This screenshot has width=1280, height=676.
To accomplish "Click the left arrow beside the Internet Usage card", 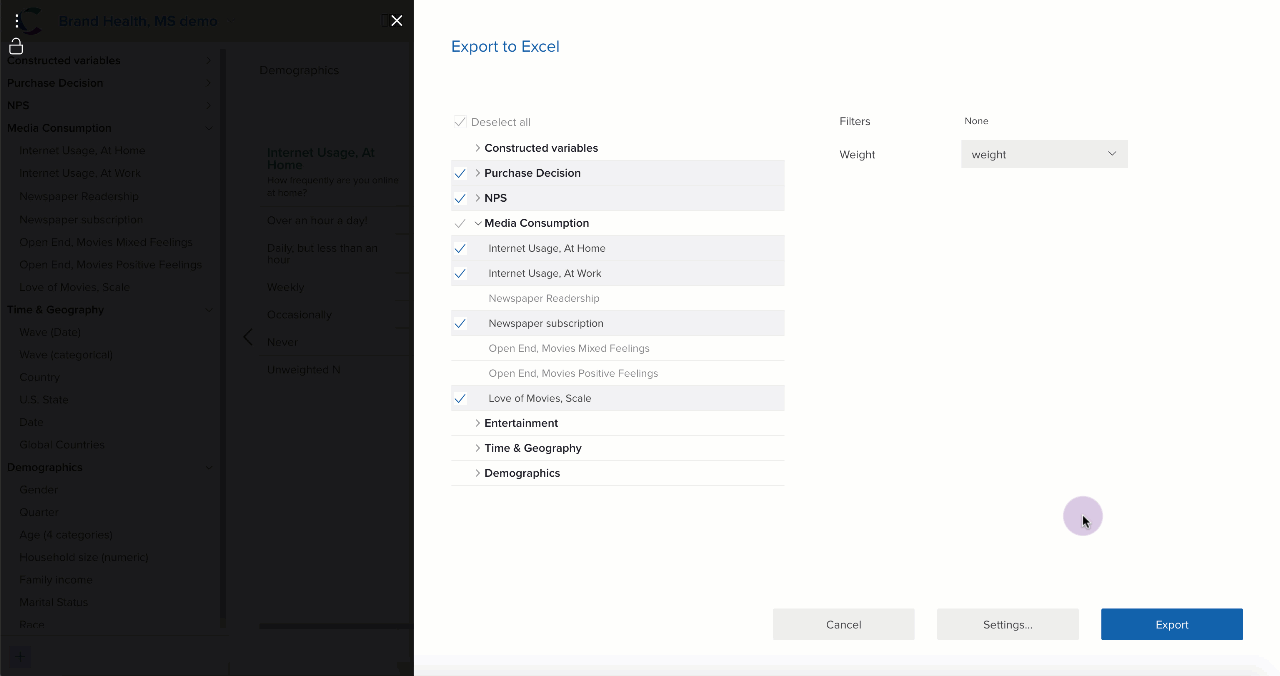I will pos(248,337).
